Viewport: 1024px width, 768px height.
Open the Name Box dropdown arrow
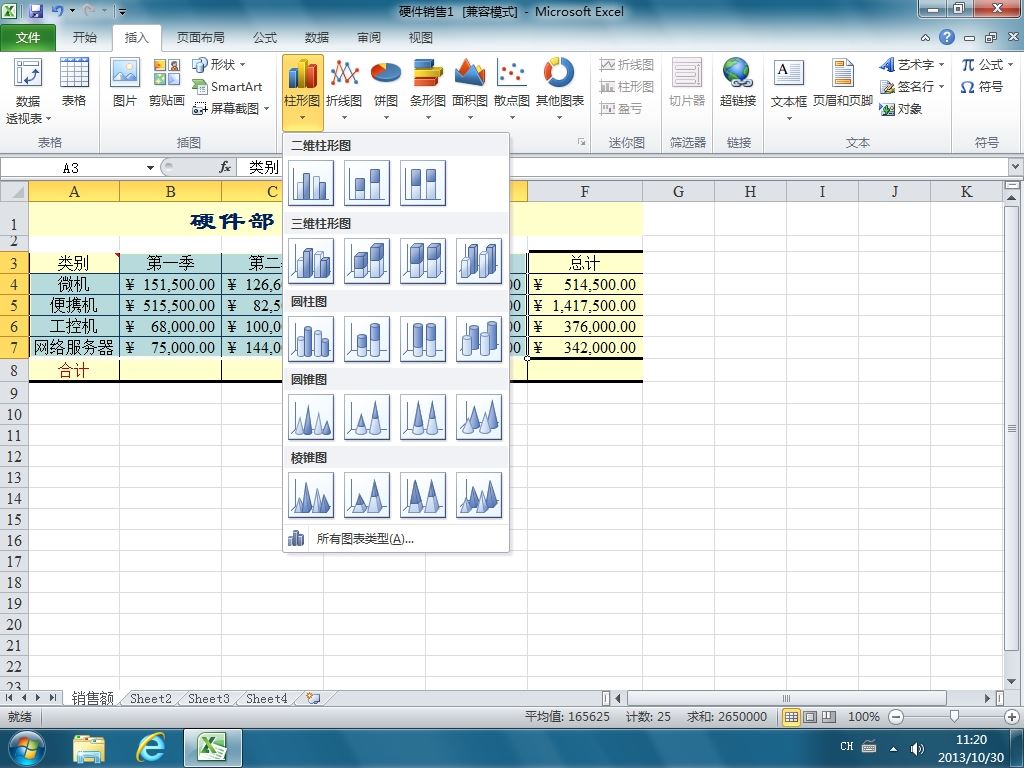coord(150,168)
